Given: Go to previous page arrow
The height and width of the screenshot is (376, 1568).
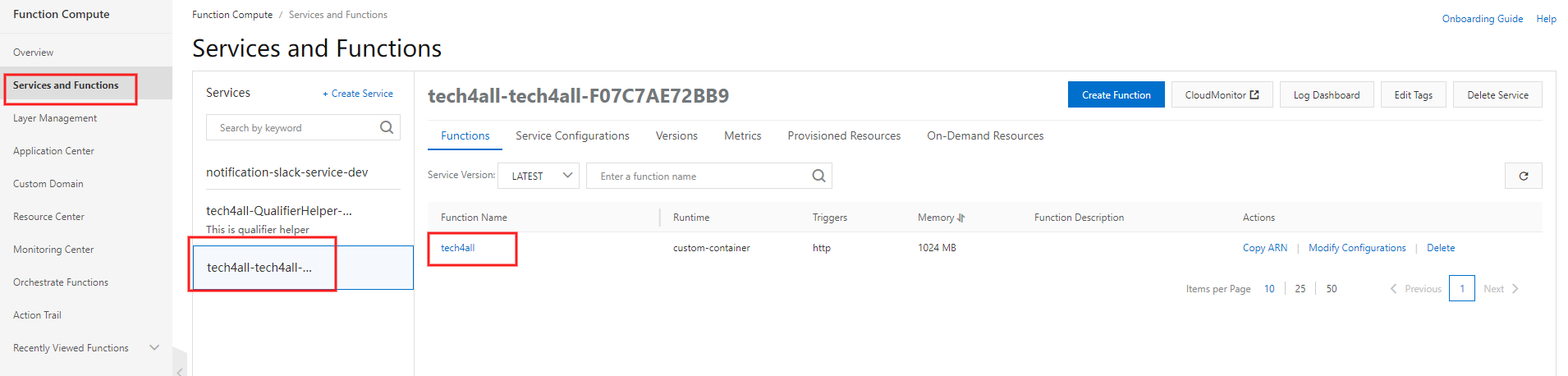Looking at the screenshot, I should (1393, 289).
